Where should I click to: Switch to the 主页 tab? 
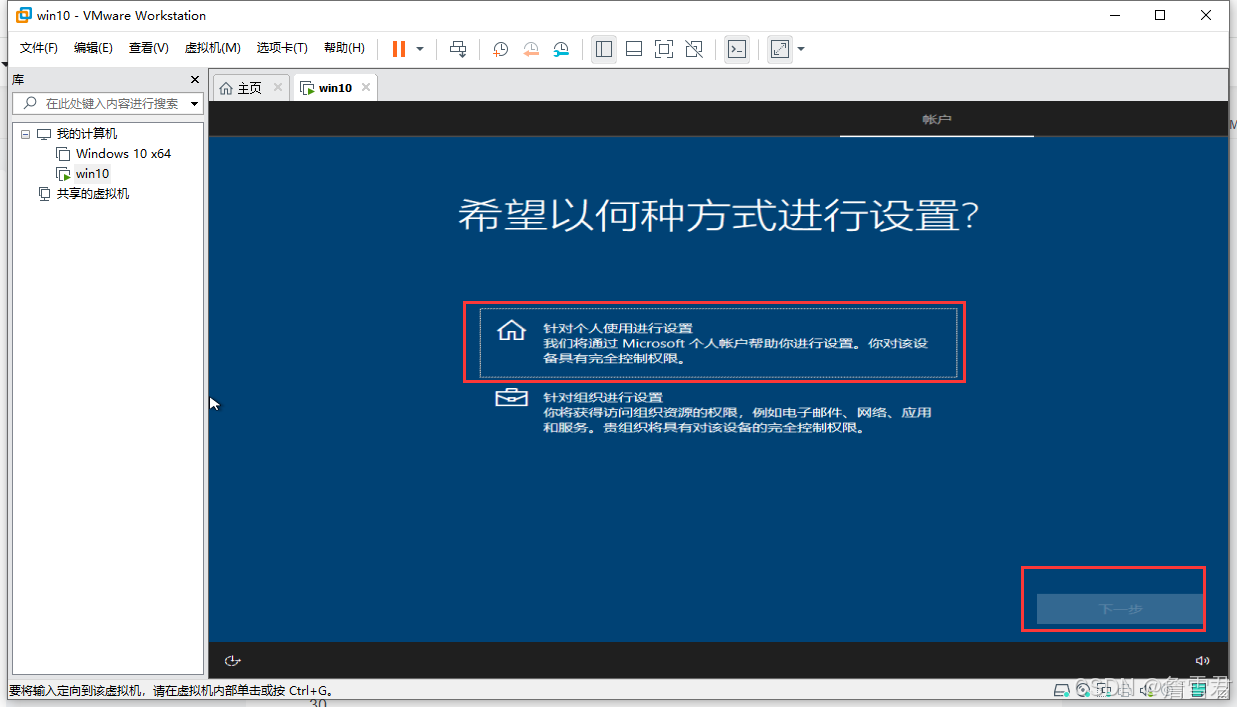coord(250,87)
